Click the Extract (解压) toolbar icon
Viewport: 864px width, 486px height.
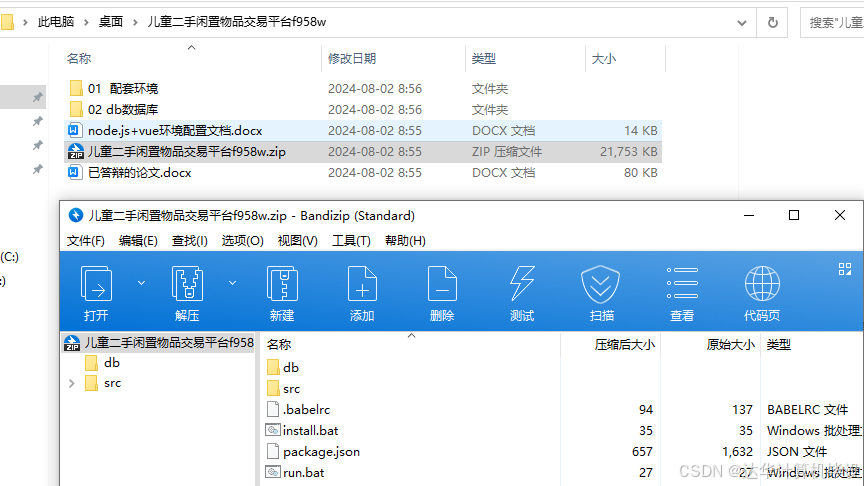187,284
